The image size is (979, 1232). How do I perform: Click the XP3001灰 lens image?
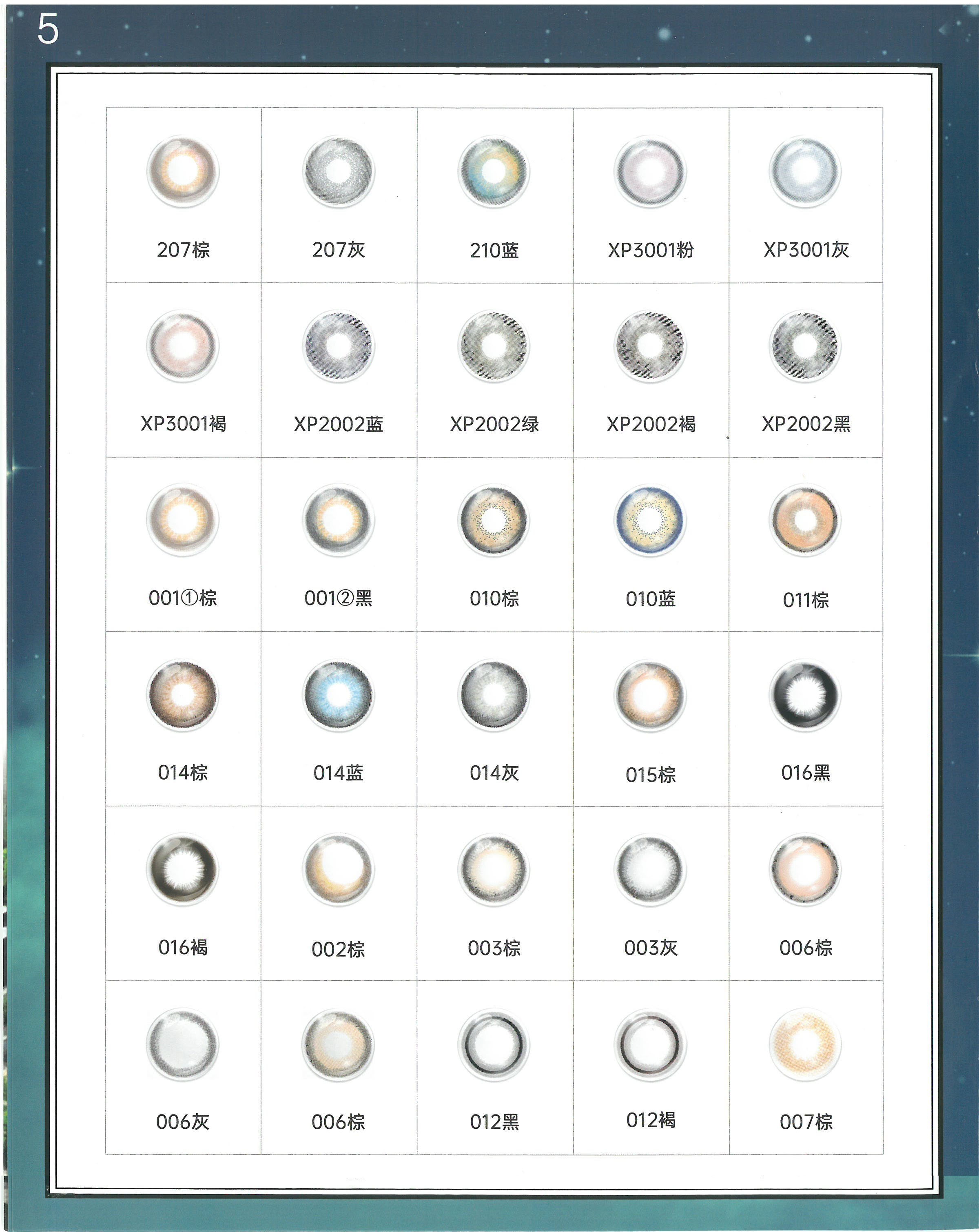[x=805, y=171]
